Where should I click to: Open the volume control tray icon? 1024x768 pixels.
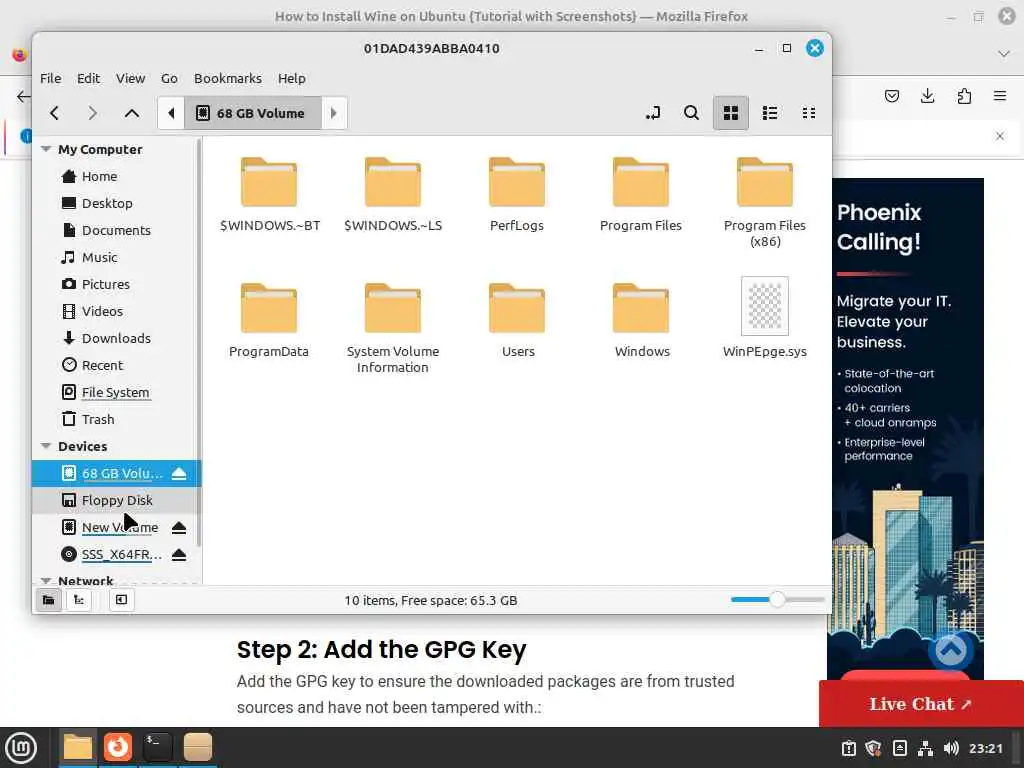tap(951, 748)
